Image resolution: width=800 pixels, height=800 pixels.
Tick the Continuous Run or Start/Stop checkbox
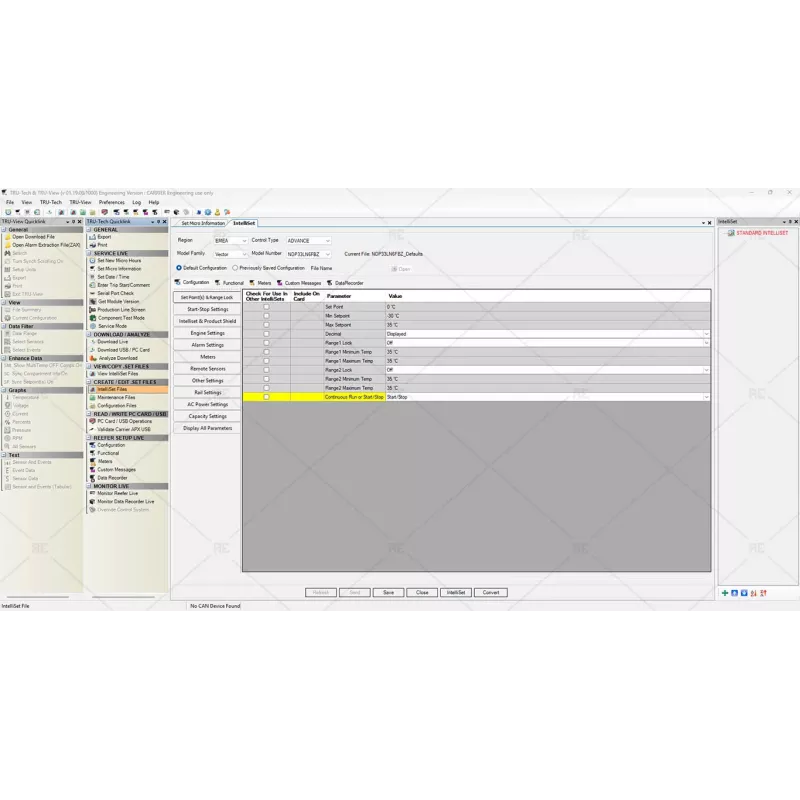coord(266,397)
